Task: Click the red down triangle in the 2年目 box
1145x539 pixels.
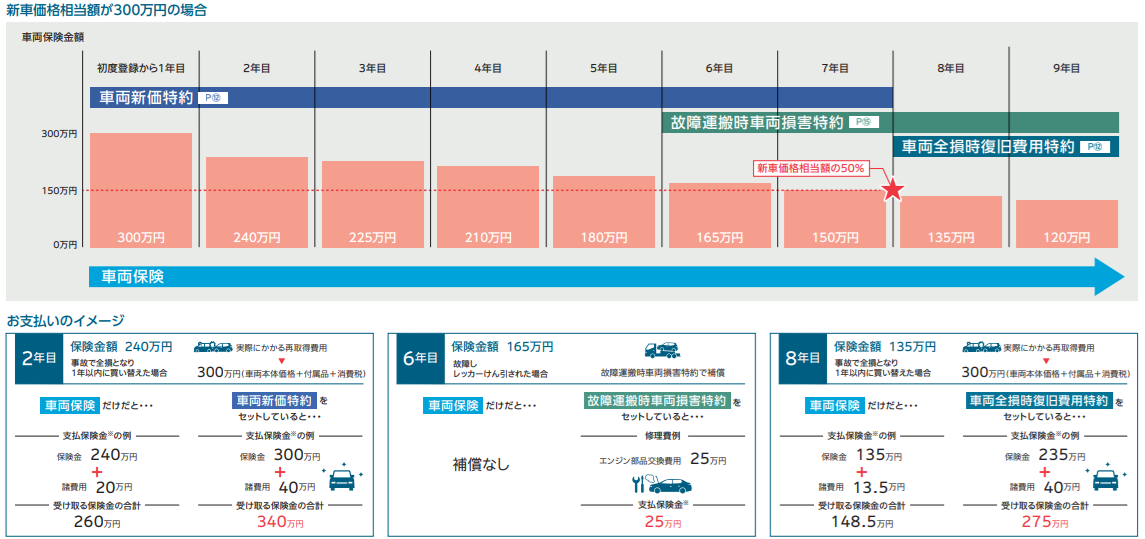Action: click(280, 361)
